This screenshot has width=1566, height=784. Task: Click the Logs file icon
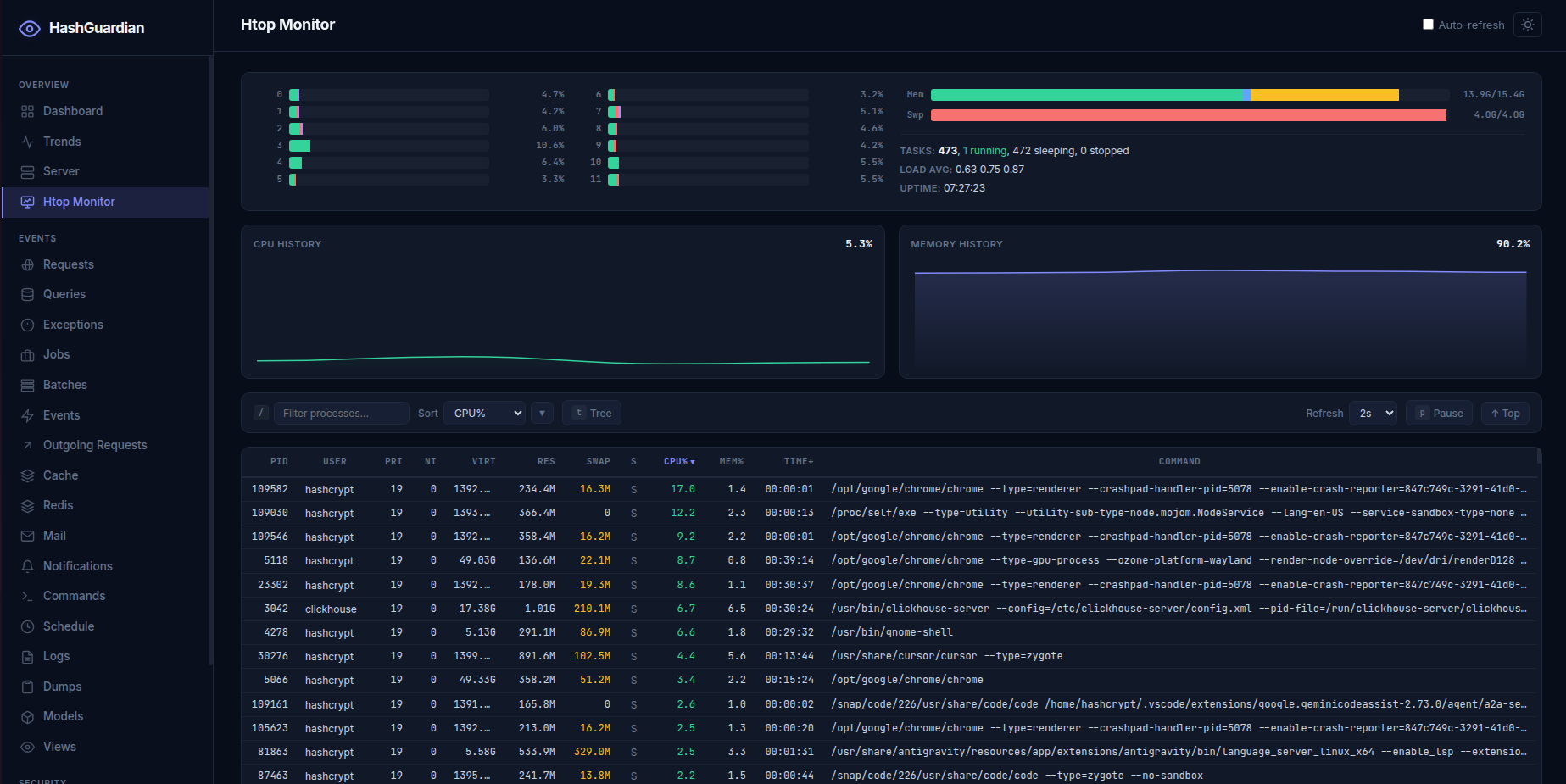point(27,656)
